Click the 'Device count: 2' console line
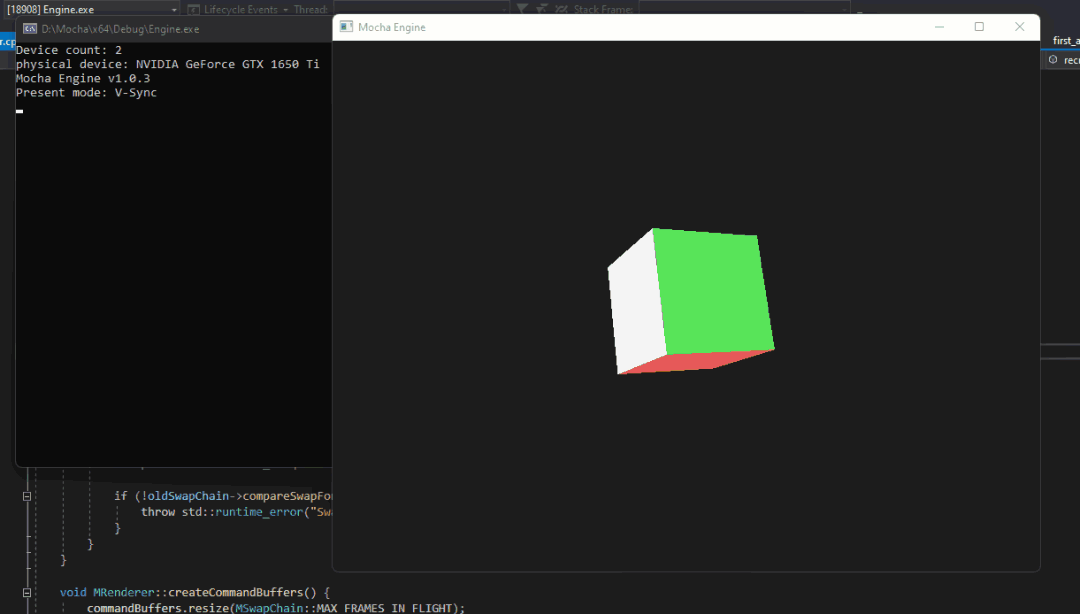Screen dimensions: 1080x614 pyautogui.click(x=69, y=50)
